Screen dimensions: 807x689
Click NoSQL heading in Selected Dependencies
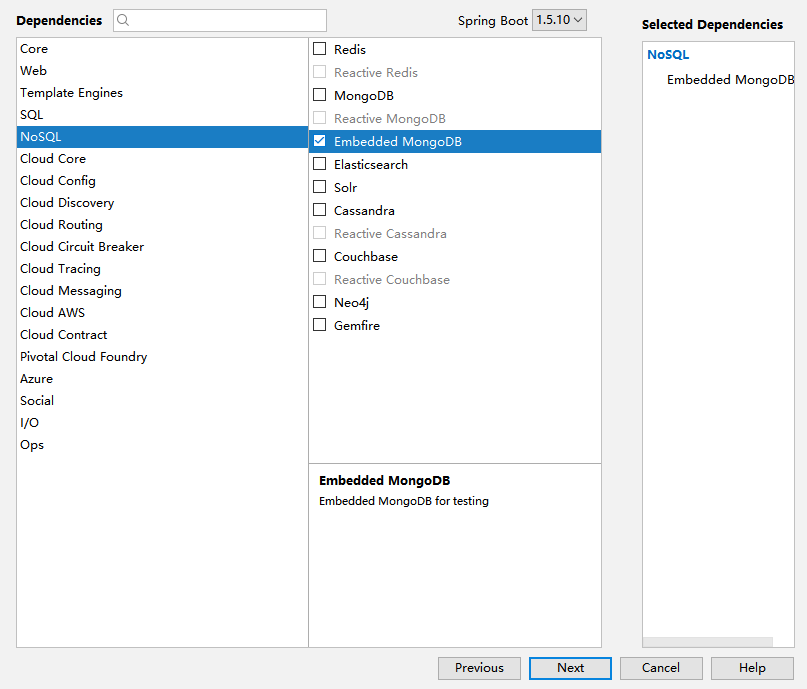(668, 55)
